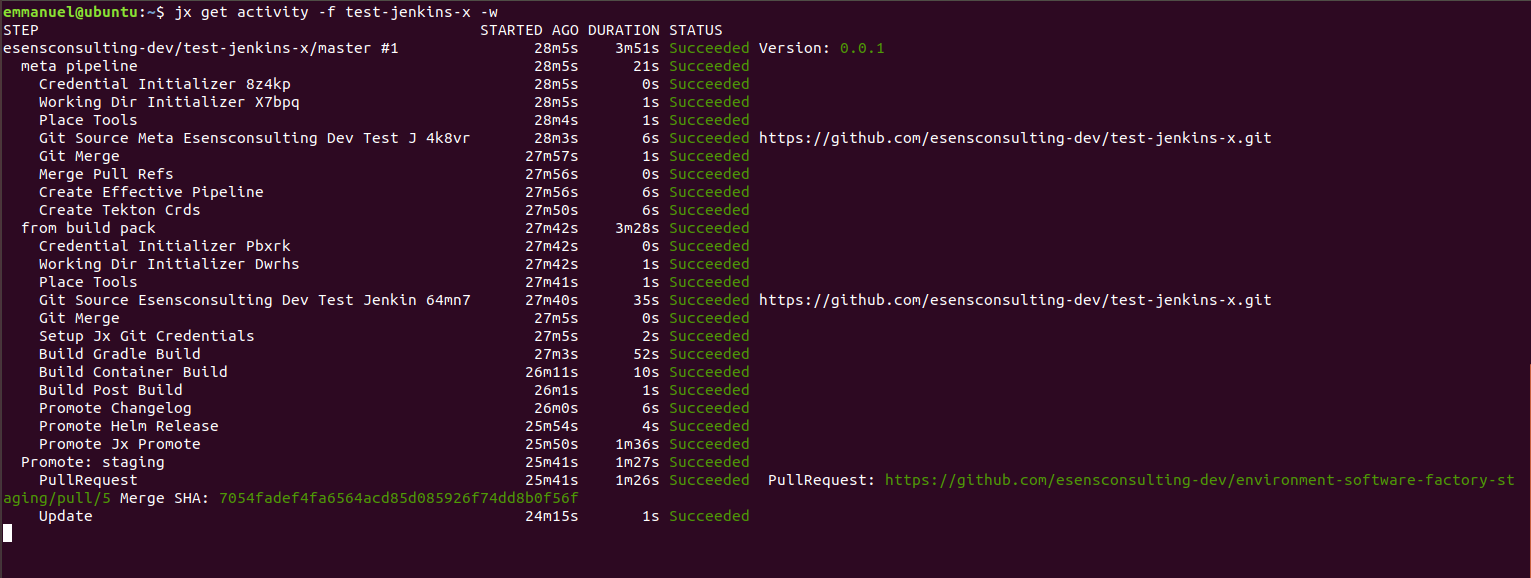Click the DURATION column header
This screenshot has width=1531, height=578.
coord(624,30)
